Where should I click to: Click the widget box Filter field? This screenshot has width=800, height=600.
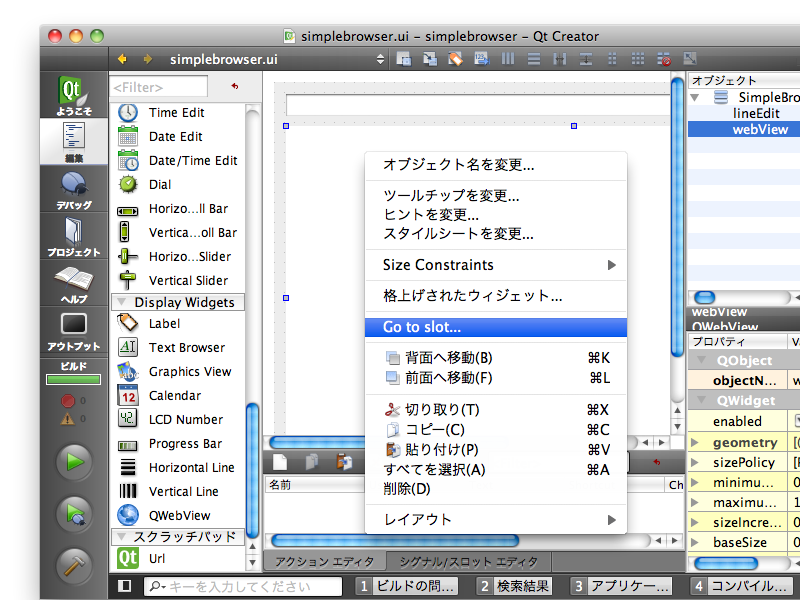pos(158,87)
